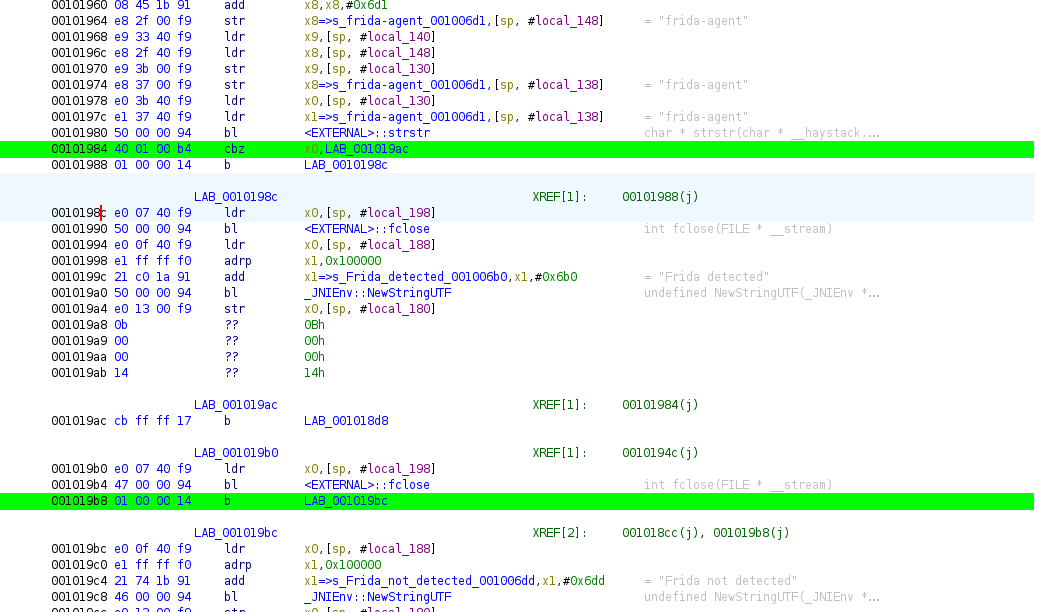Click the NewStringUTF call at 001019a0

(x=377, y=293)
